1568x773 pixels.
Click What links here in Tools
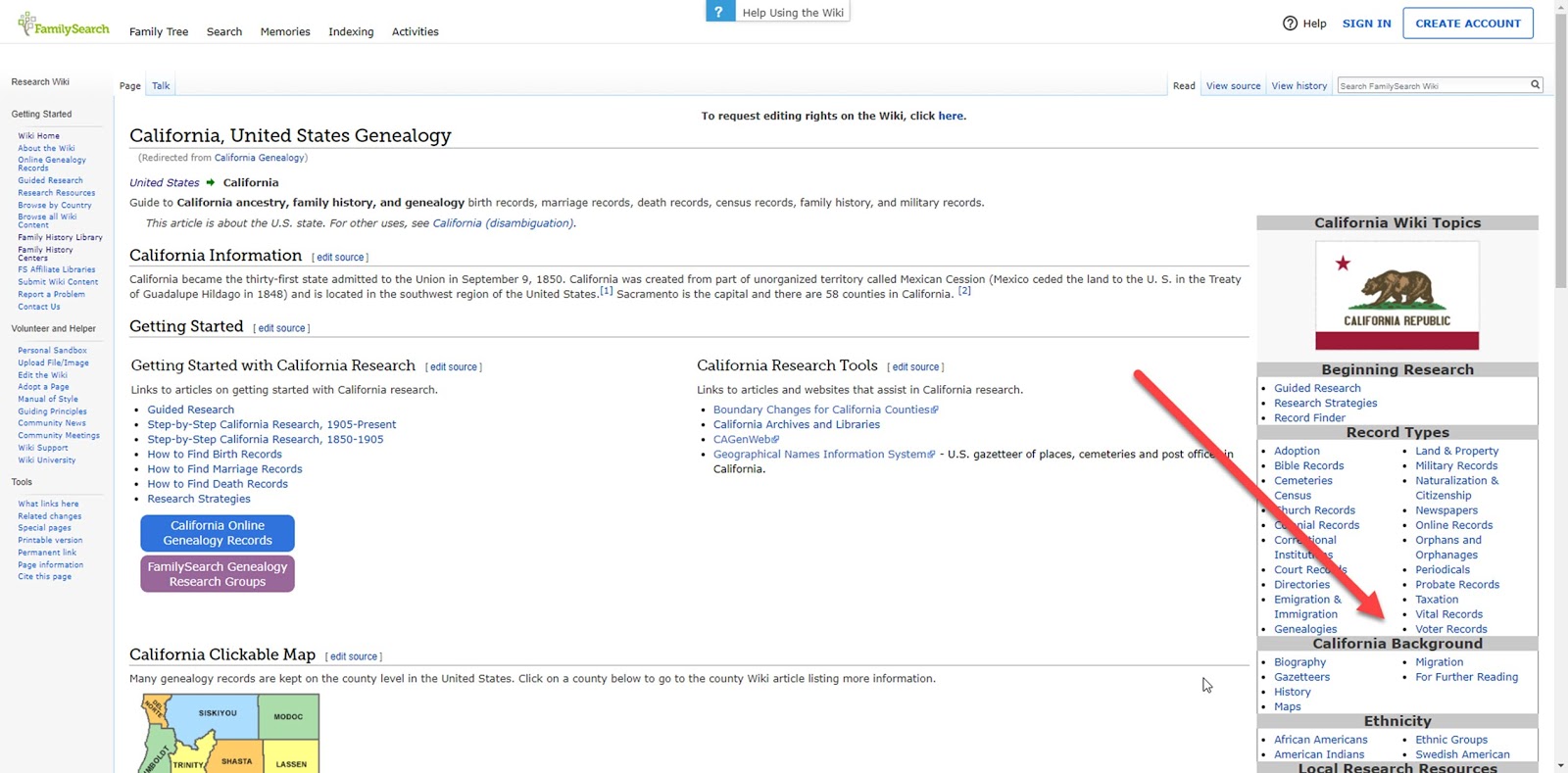[48, 505]
